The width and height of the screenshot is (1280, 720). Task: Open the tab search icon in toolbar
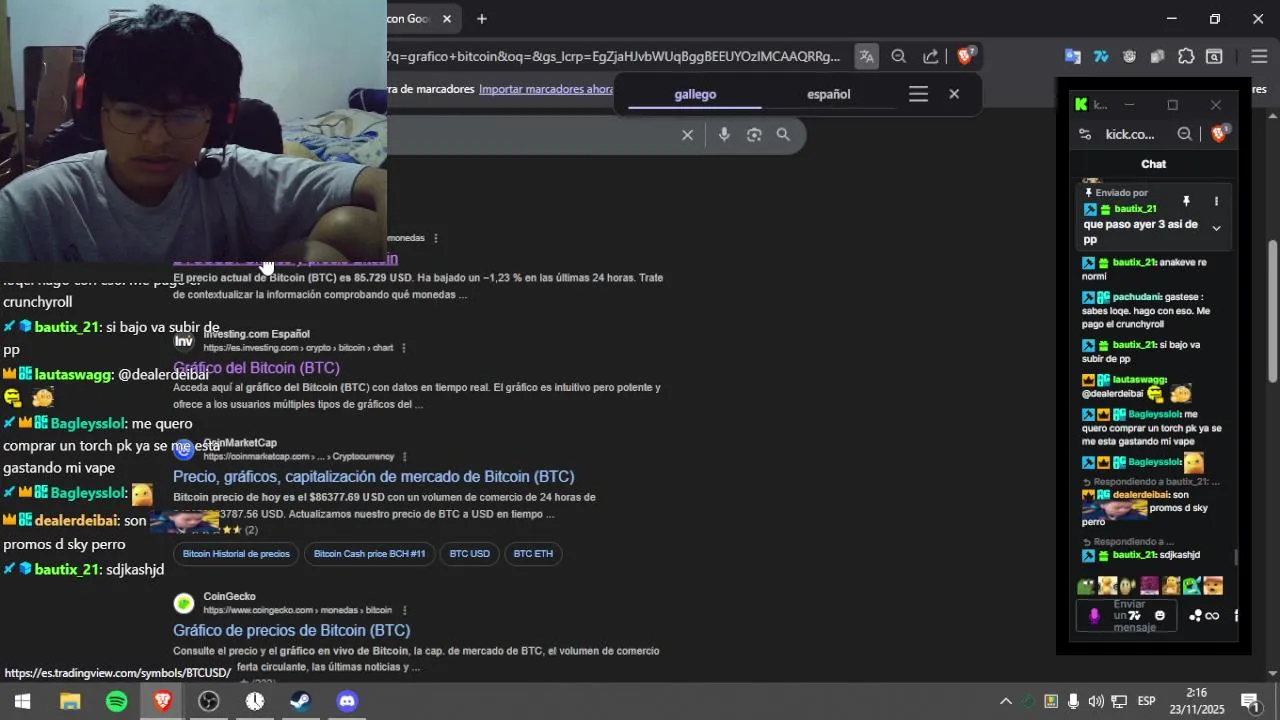click(x=1214, y=57)
